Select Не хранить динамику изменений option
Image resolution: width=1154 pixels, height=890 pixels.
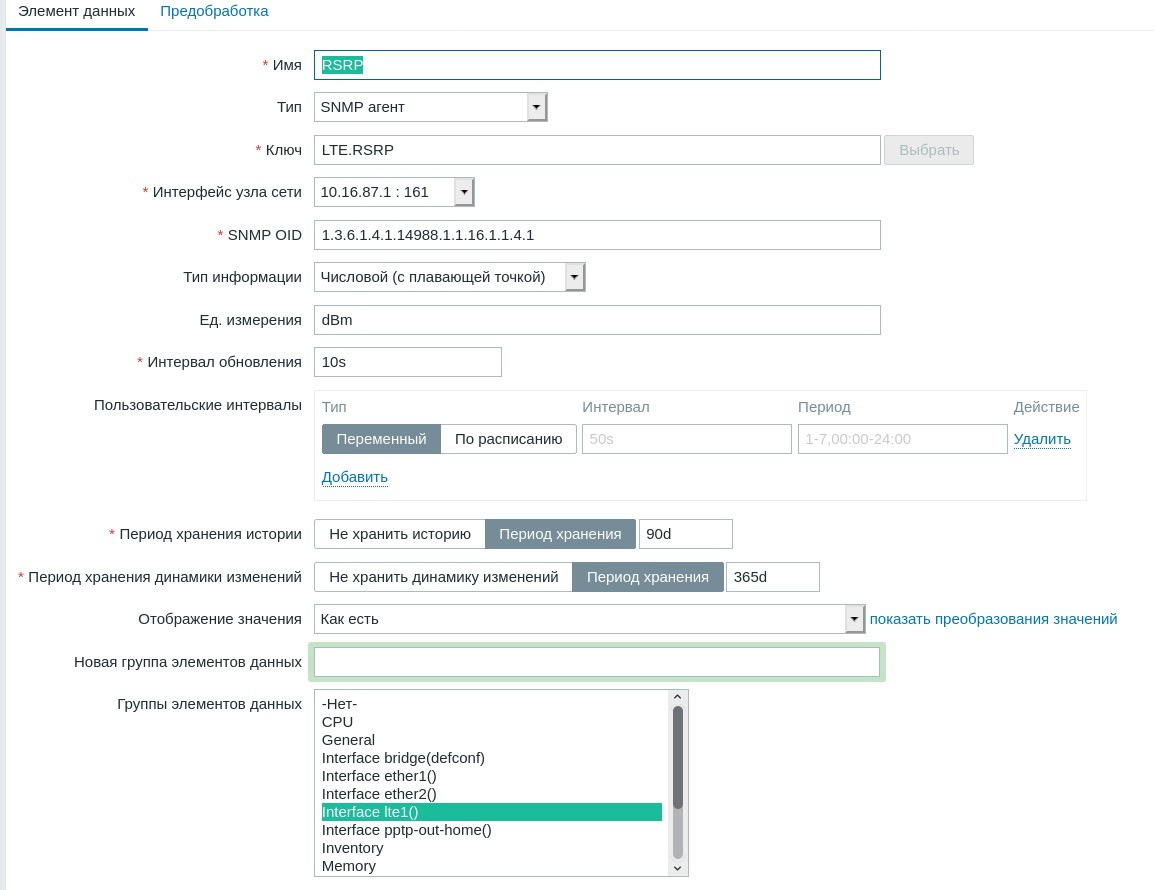pyautogui.click(x=443, y=577)
